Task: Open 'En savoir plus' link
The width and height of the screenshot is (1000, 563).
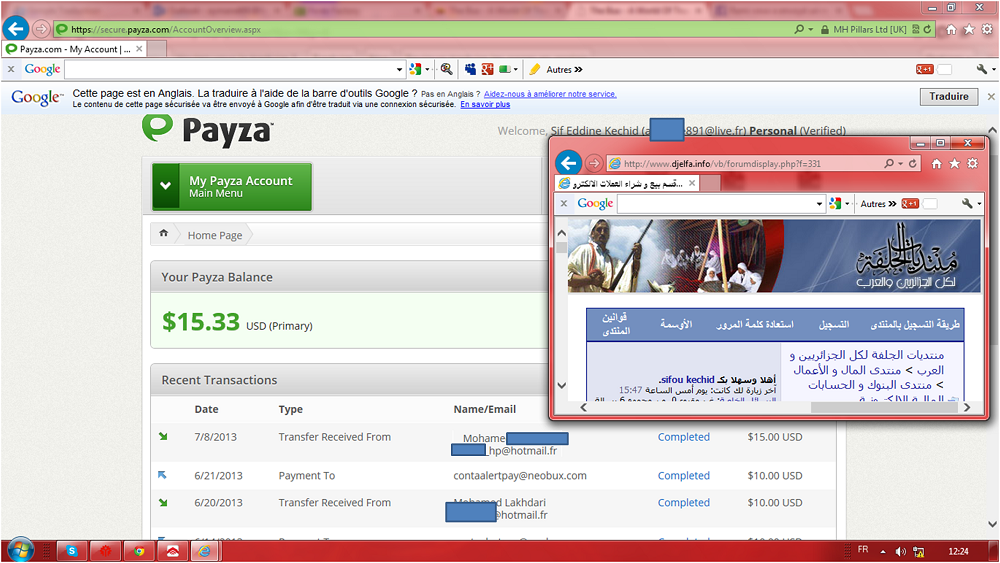Action: tap(485, 104)
